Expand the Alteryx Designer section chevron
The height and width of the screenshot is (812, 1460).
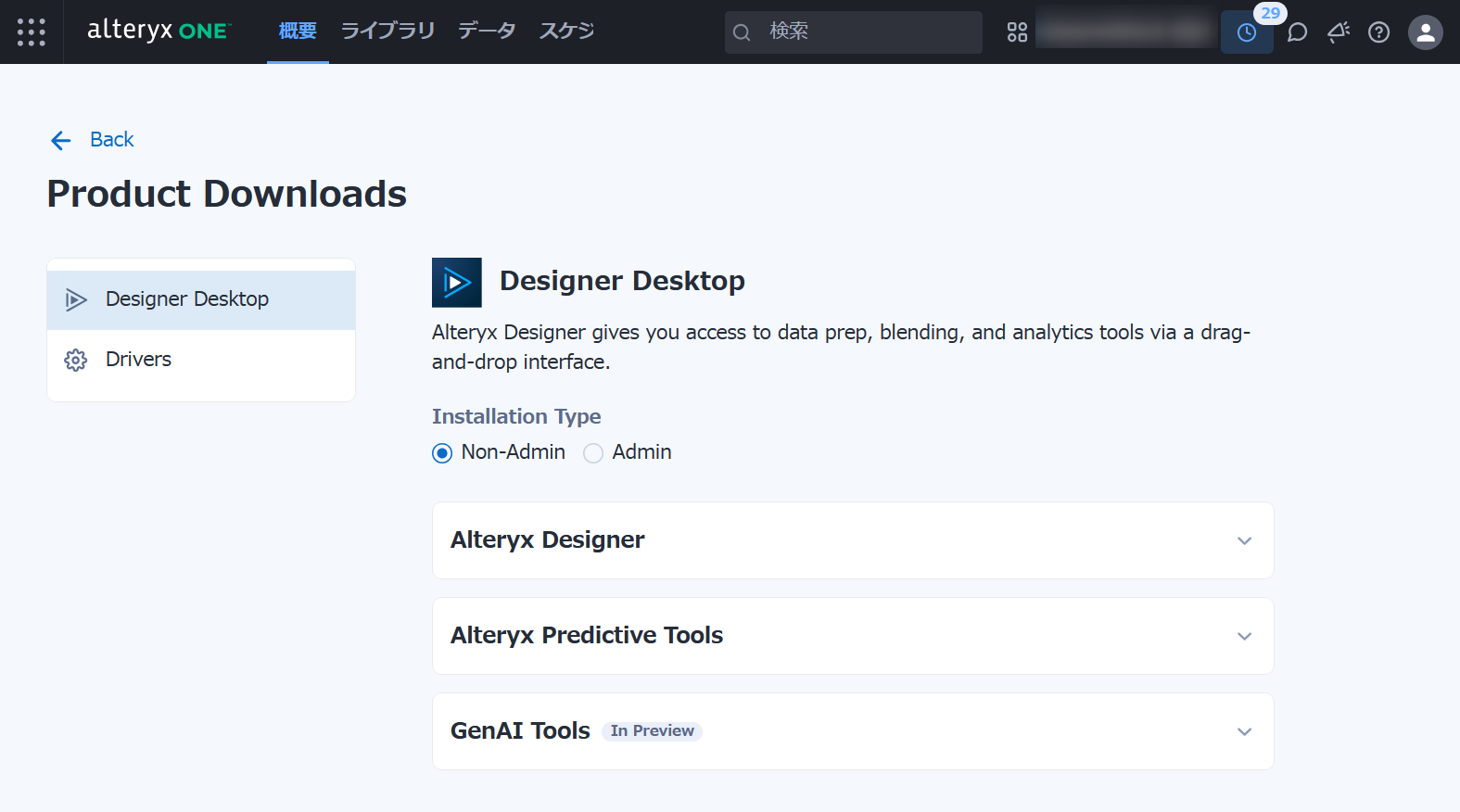click(x=1245, y=540)
